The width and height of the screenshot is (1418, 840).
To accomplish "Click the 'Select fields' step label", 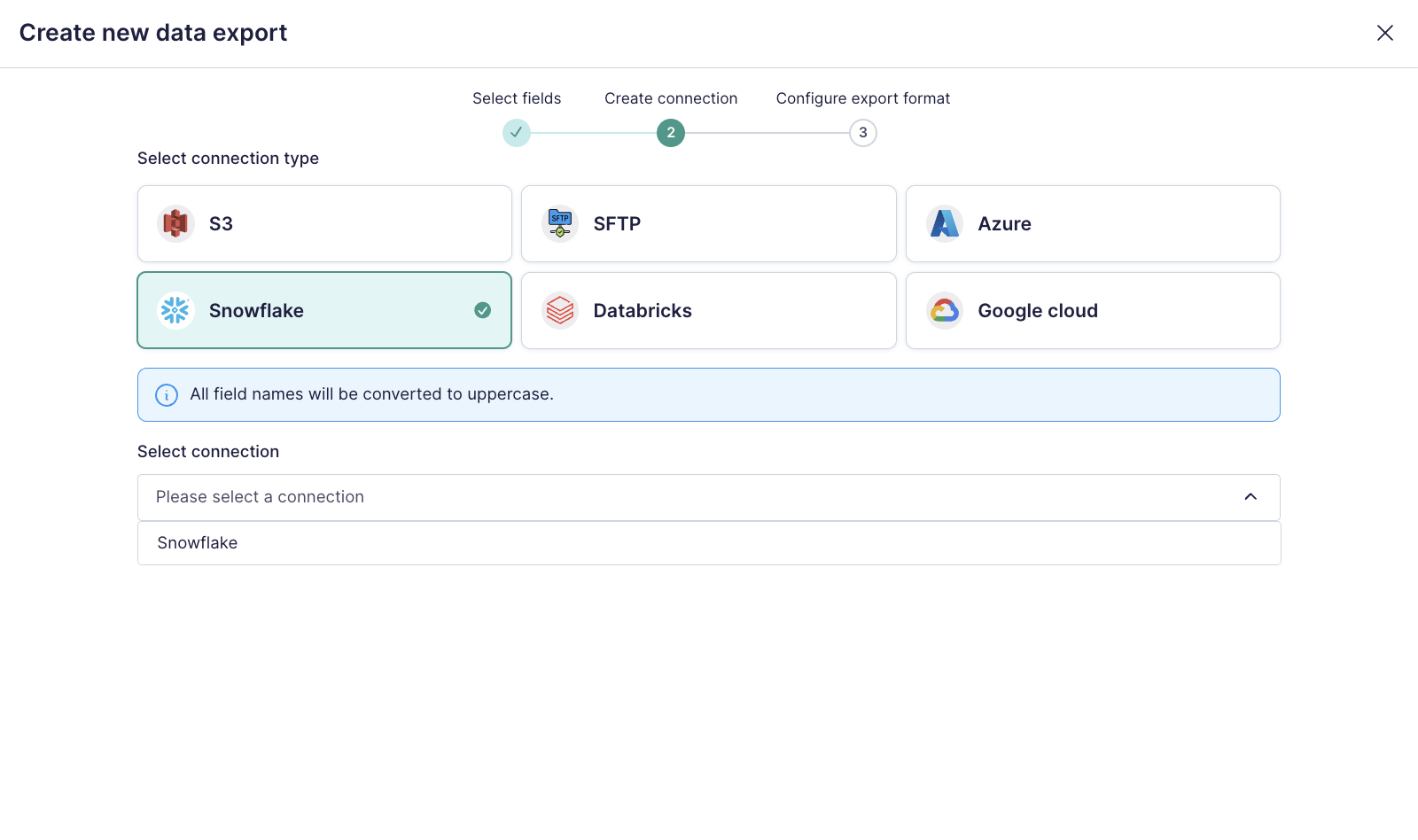I will 517,98.
